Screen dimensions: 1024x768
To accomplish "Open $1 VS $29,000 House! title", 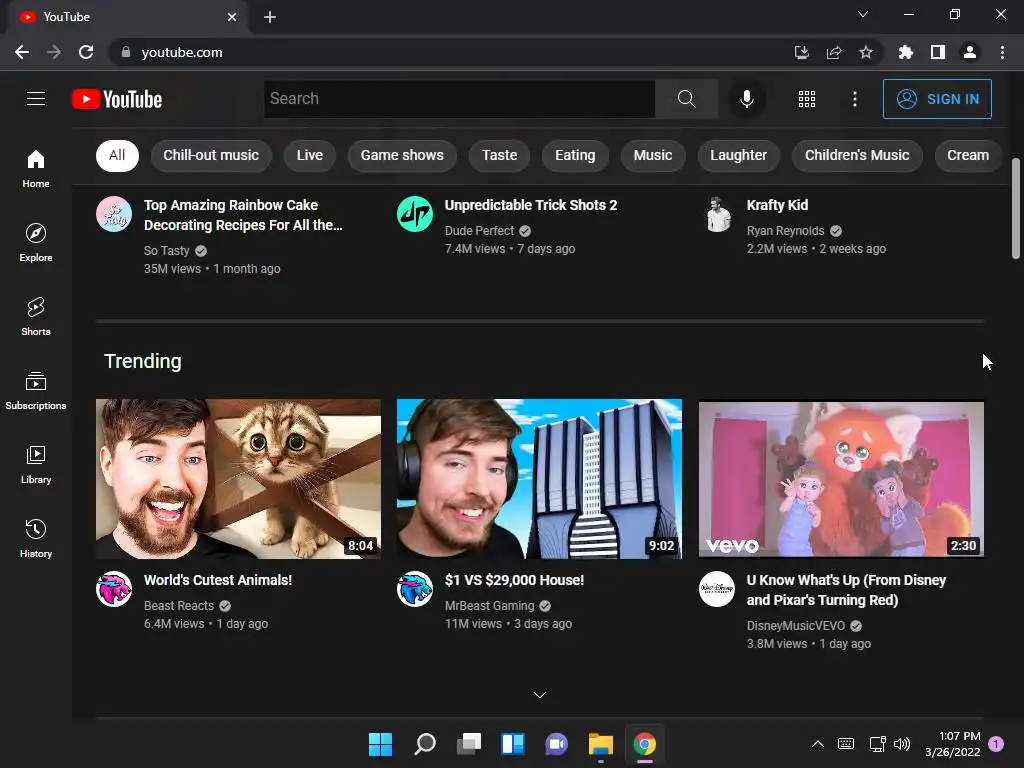I will (515, 580).
